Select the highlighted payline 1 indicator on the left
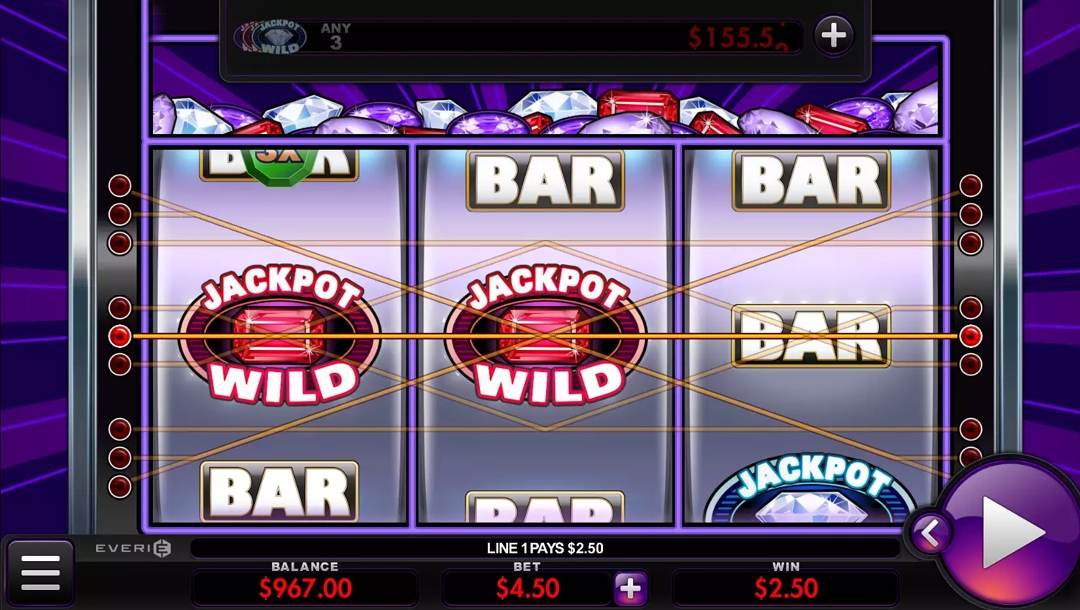Image resolution: width=1080 pixels, height=610 pixels. [x=120, y=336]
